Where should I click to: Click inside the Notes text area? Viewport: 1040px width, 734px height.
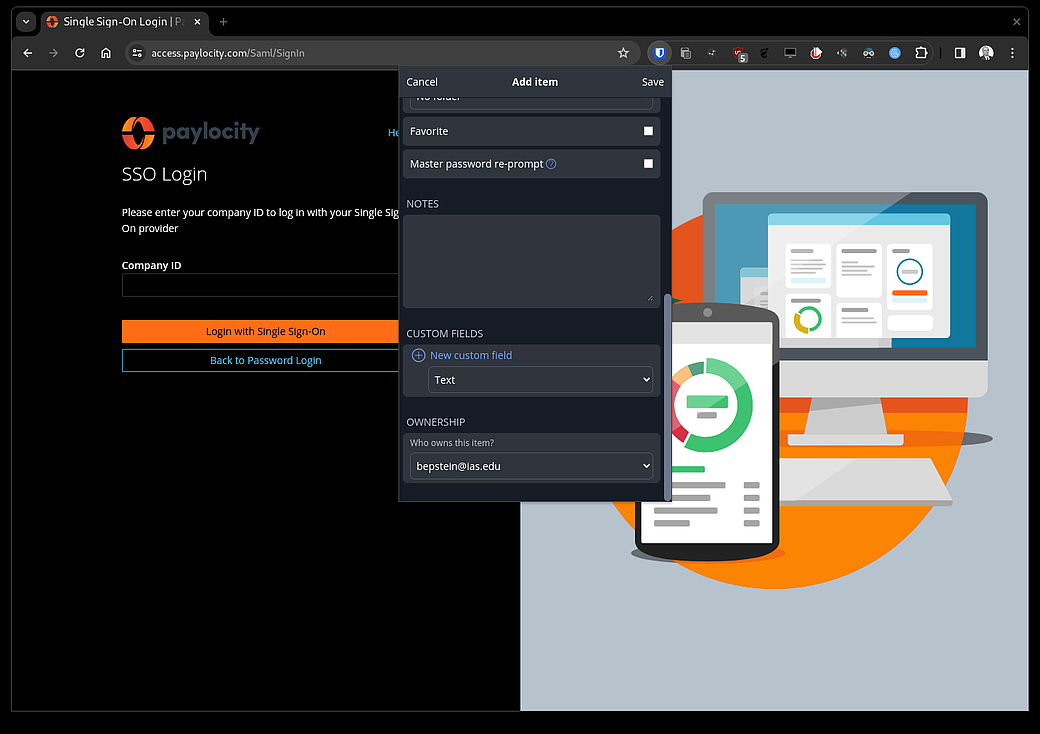click(531, 260)
